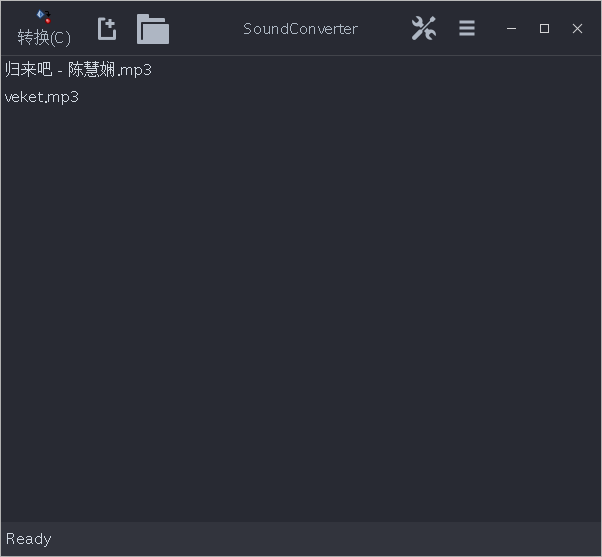Open the preferences wrench icon

(423, 28)
